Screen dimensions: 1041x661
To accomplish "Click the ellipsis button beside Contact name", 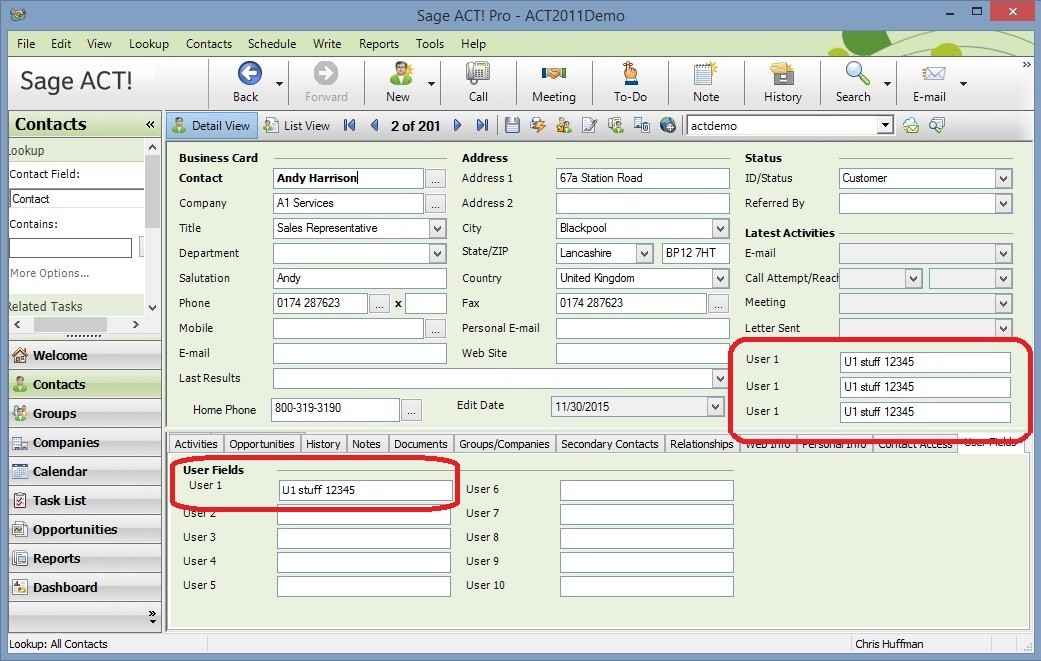I will click(x=436, y=179).
